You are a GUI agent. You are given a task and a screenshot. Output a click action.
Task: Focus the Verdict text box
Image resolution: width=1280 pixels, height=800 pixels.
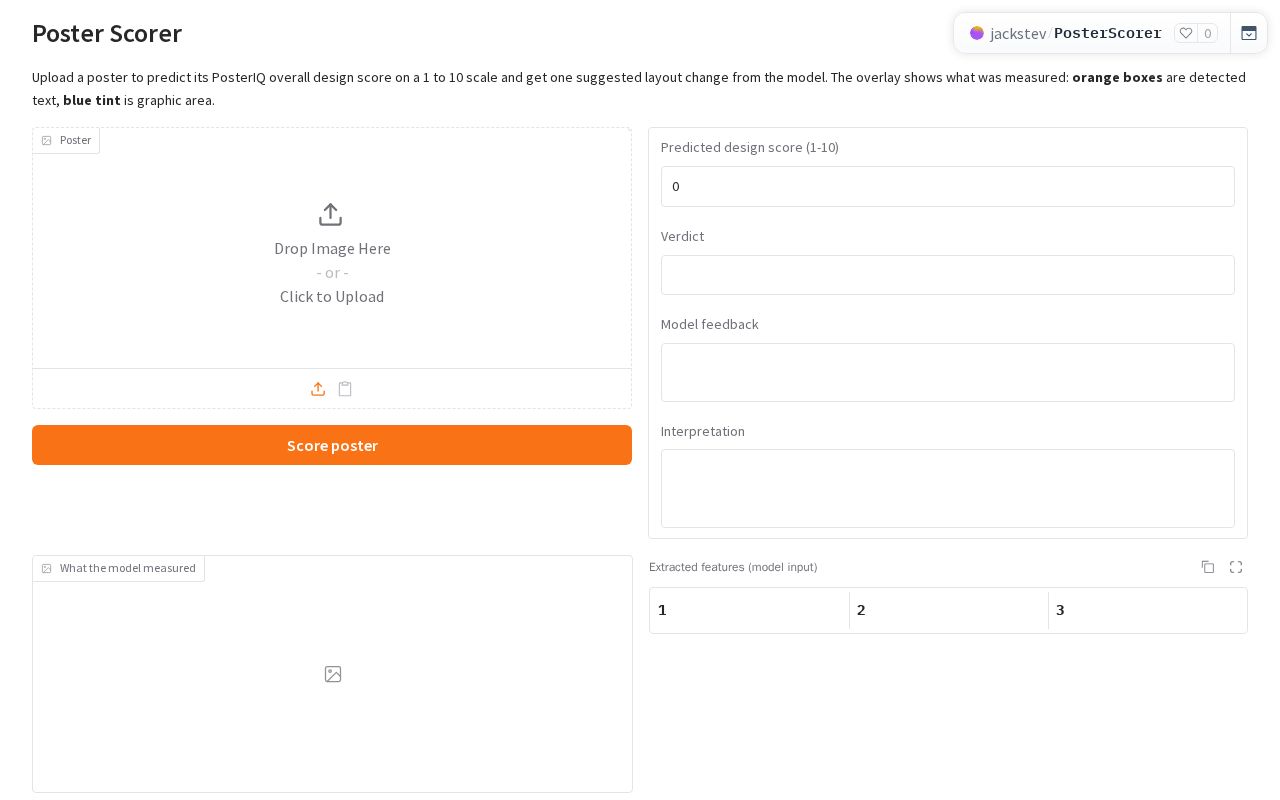tap(948, 275)
